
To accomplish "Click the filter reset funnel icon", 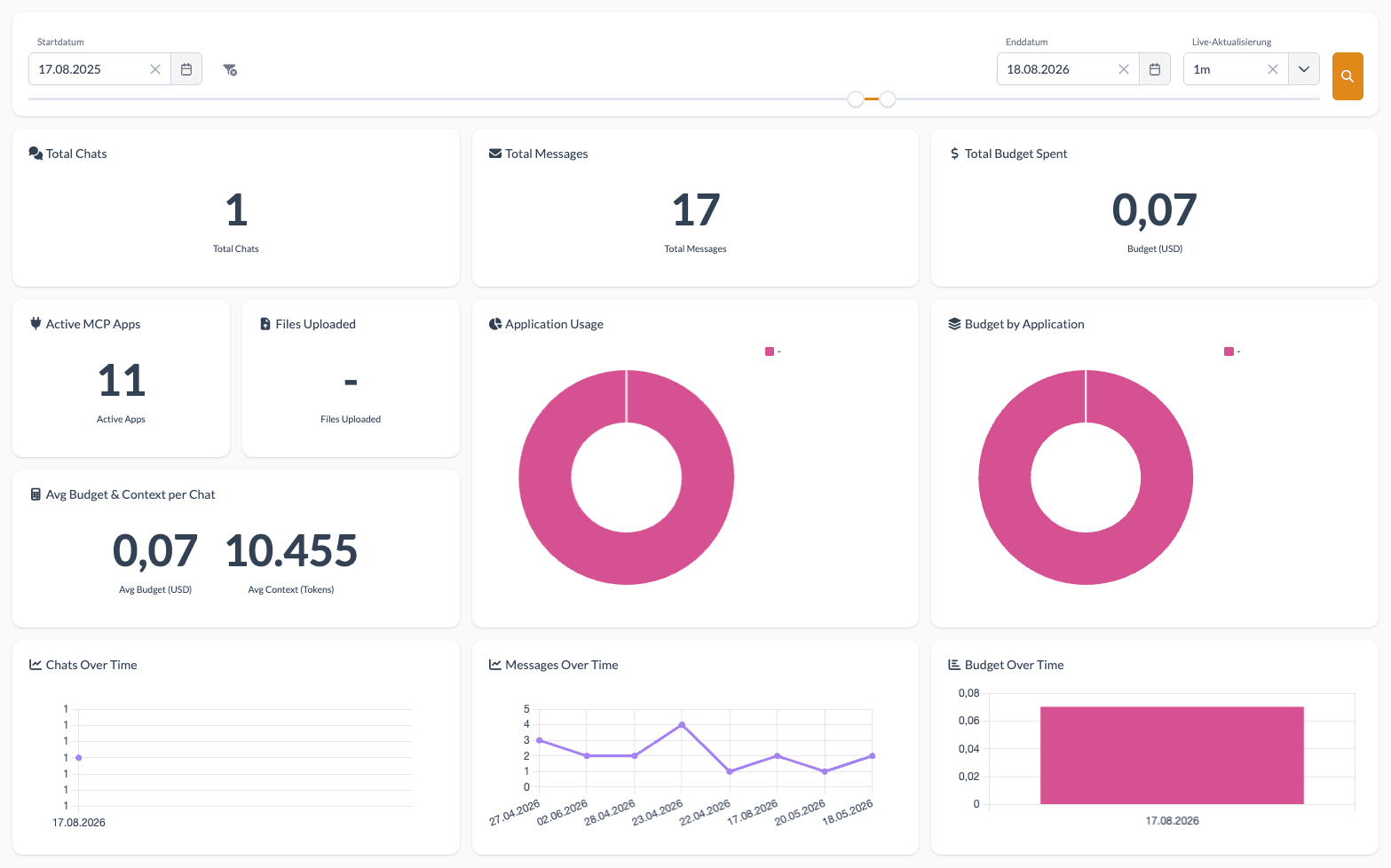I will (230, 69).
